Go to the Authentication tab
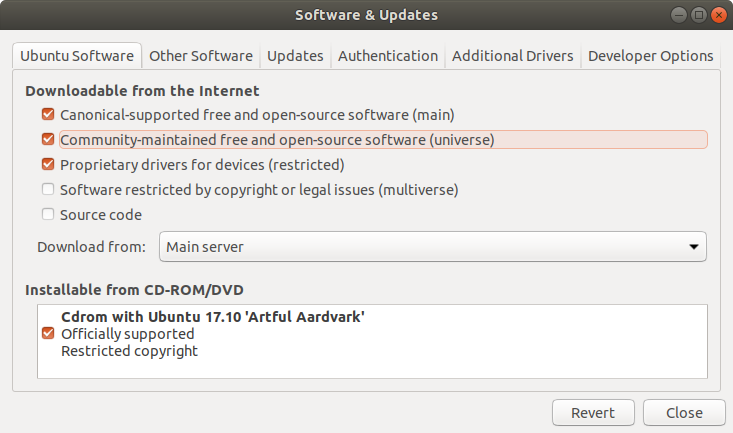 (x=388, y=56)
